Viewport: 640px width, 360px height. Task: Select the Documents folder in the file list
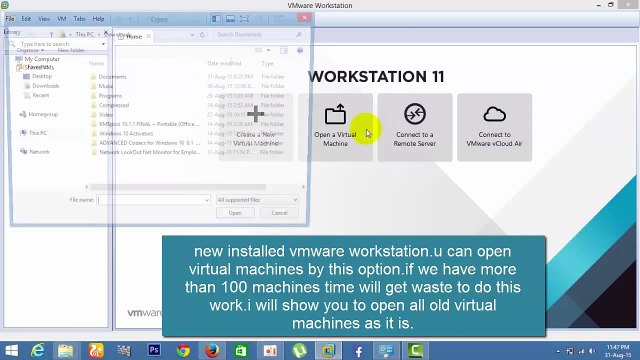pos(112,77)
